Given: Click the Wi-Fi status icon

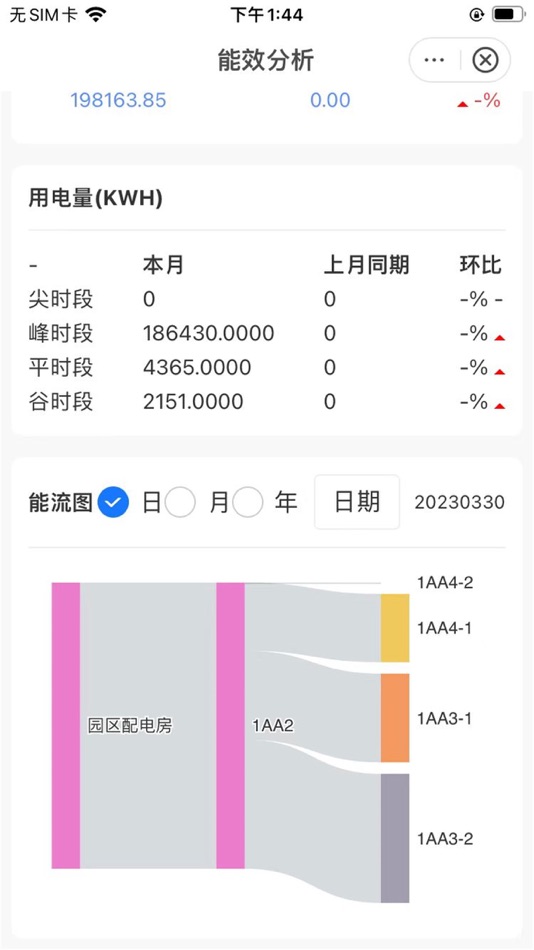Looking at the screenshot, I should (x=96, y=14).
